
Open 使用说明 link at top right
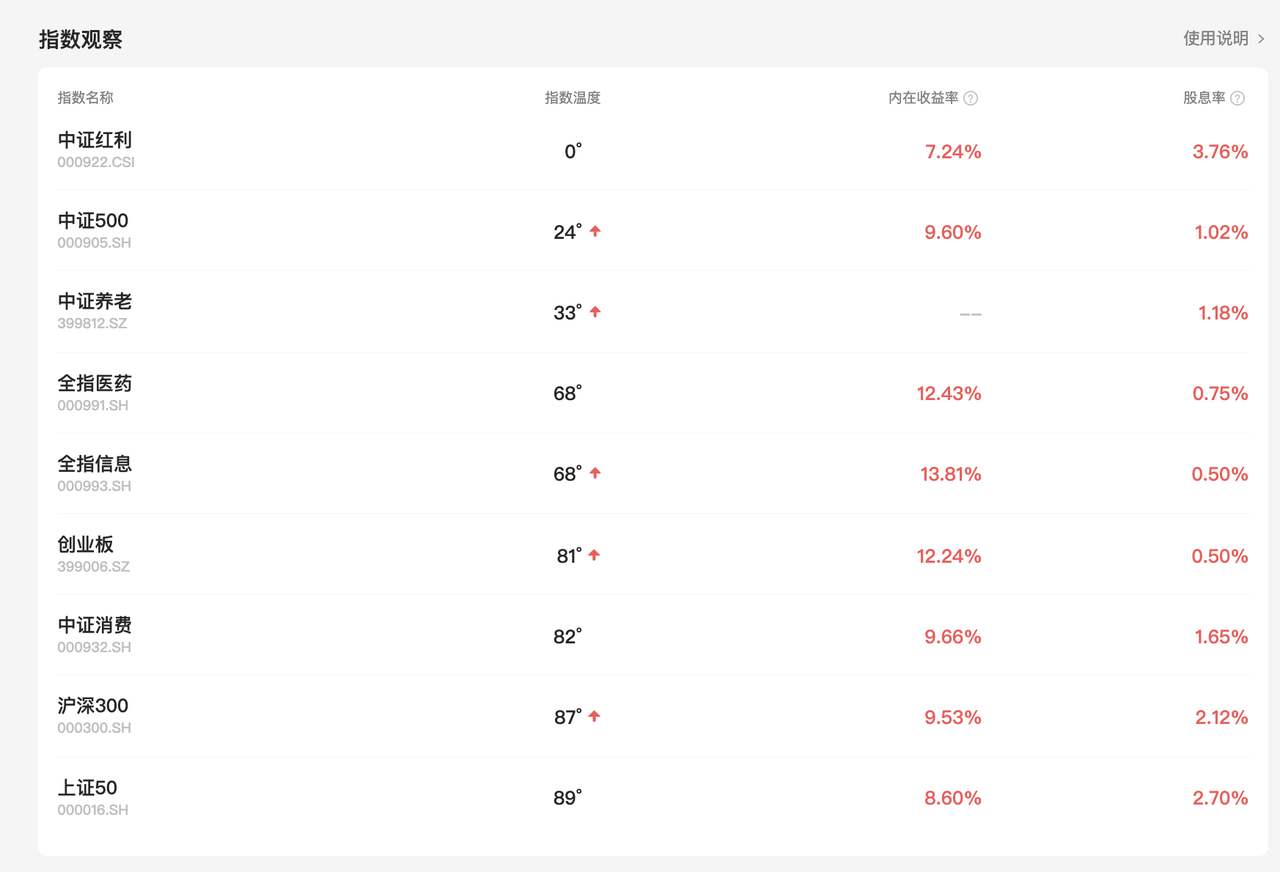coord(1215,38)
